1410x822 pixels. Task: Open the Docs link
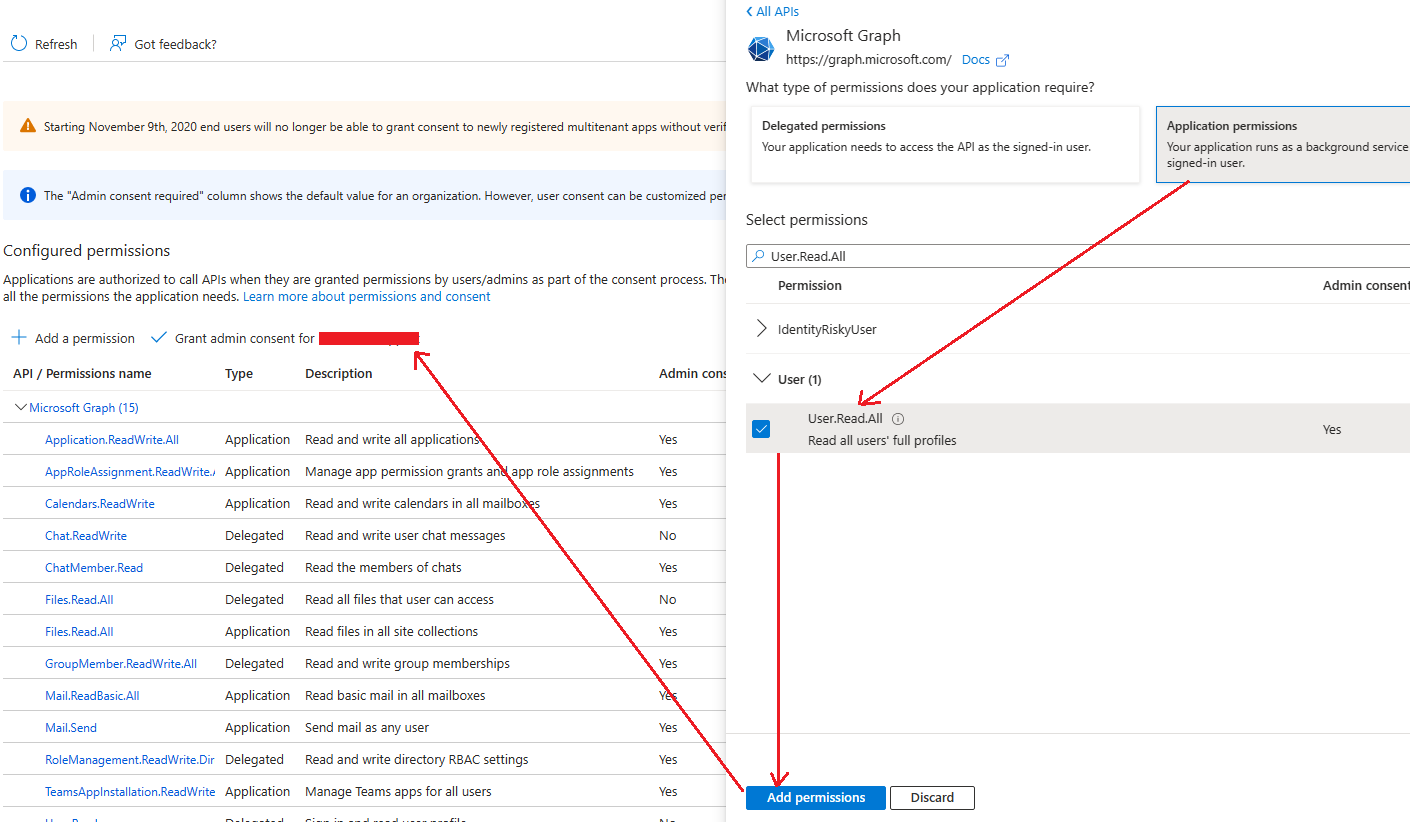tap(976, 60)
